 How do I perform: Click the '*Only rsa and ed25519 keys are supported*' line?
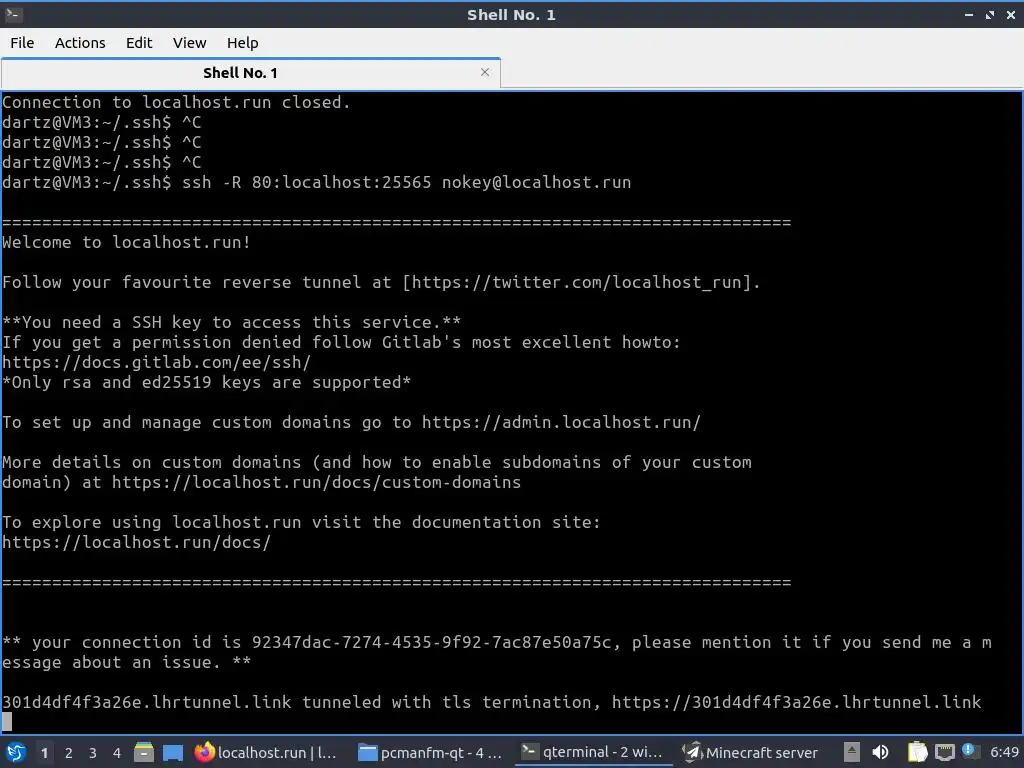coord(206,382)
